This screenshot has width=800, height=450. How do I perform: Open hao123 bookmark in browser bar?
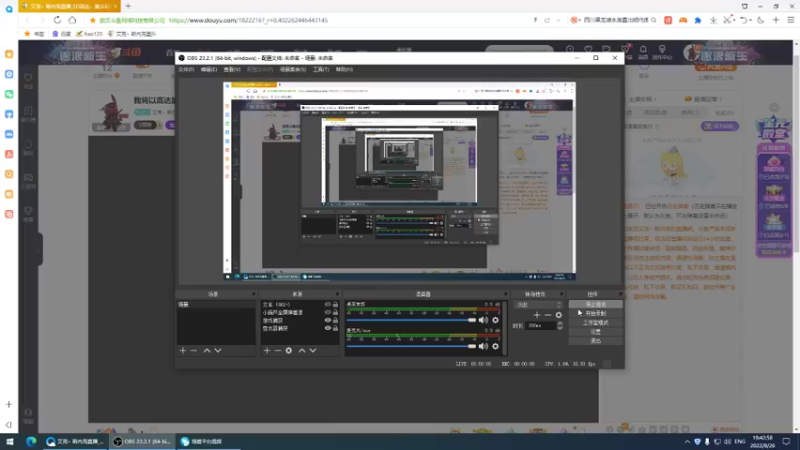[x=89, y=34]
